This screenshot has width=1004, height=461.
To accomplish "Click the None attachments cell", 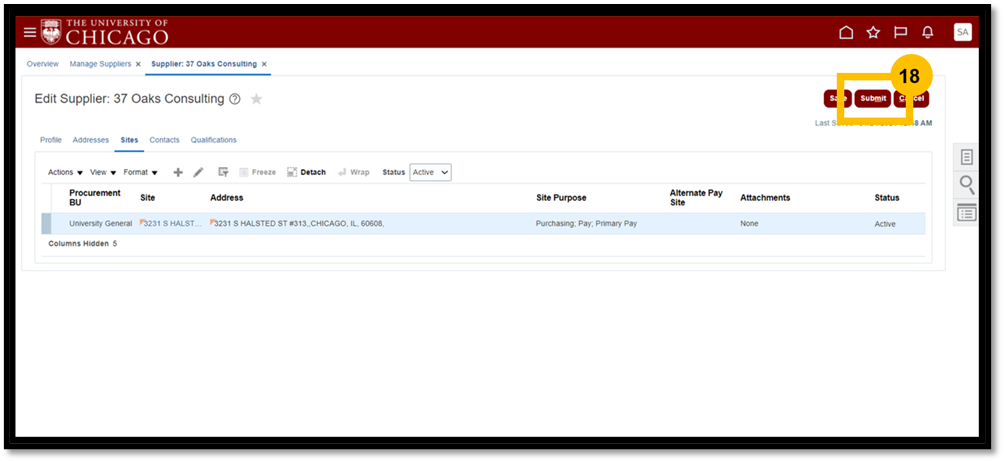I will [x=749, y=224].
